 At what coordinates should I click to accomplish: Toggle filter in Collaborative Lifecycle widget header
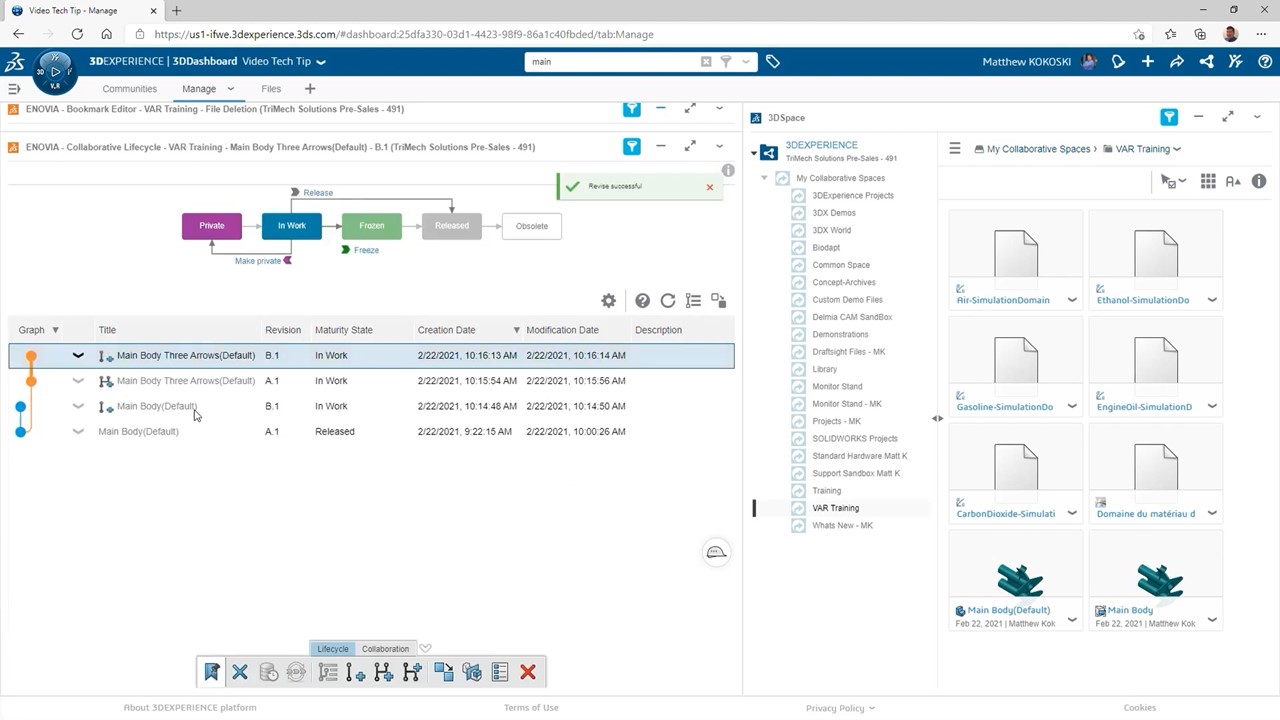(x=632, y=147)
